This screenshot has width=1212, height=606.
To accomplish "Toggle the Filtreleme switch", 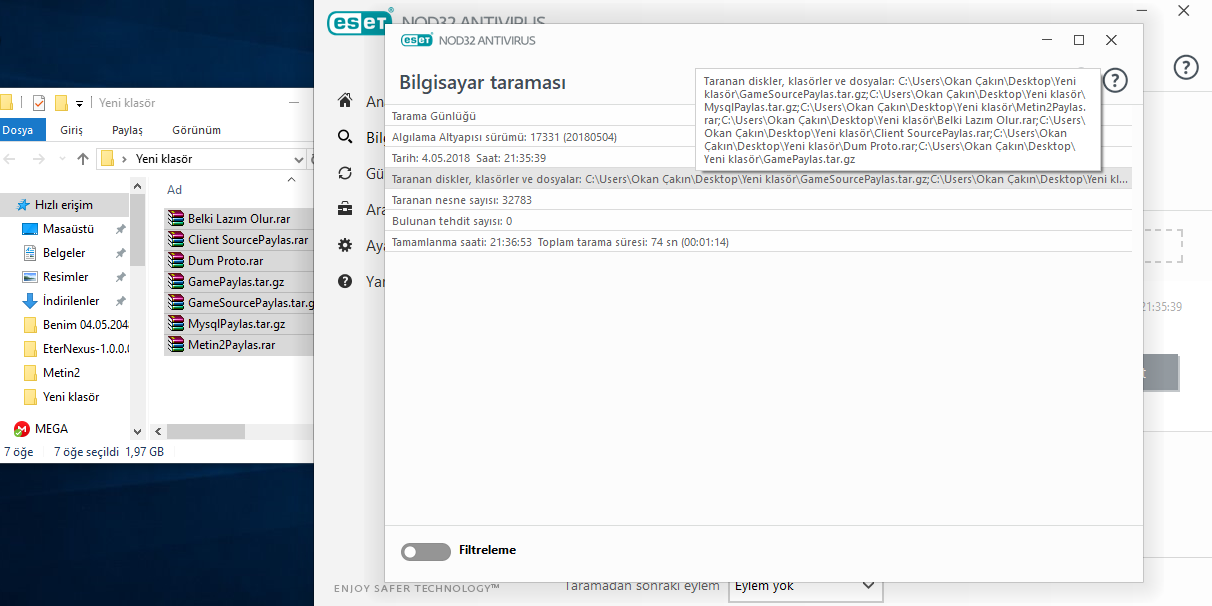I will point(425,552).
